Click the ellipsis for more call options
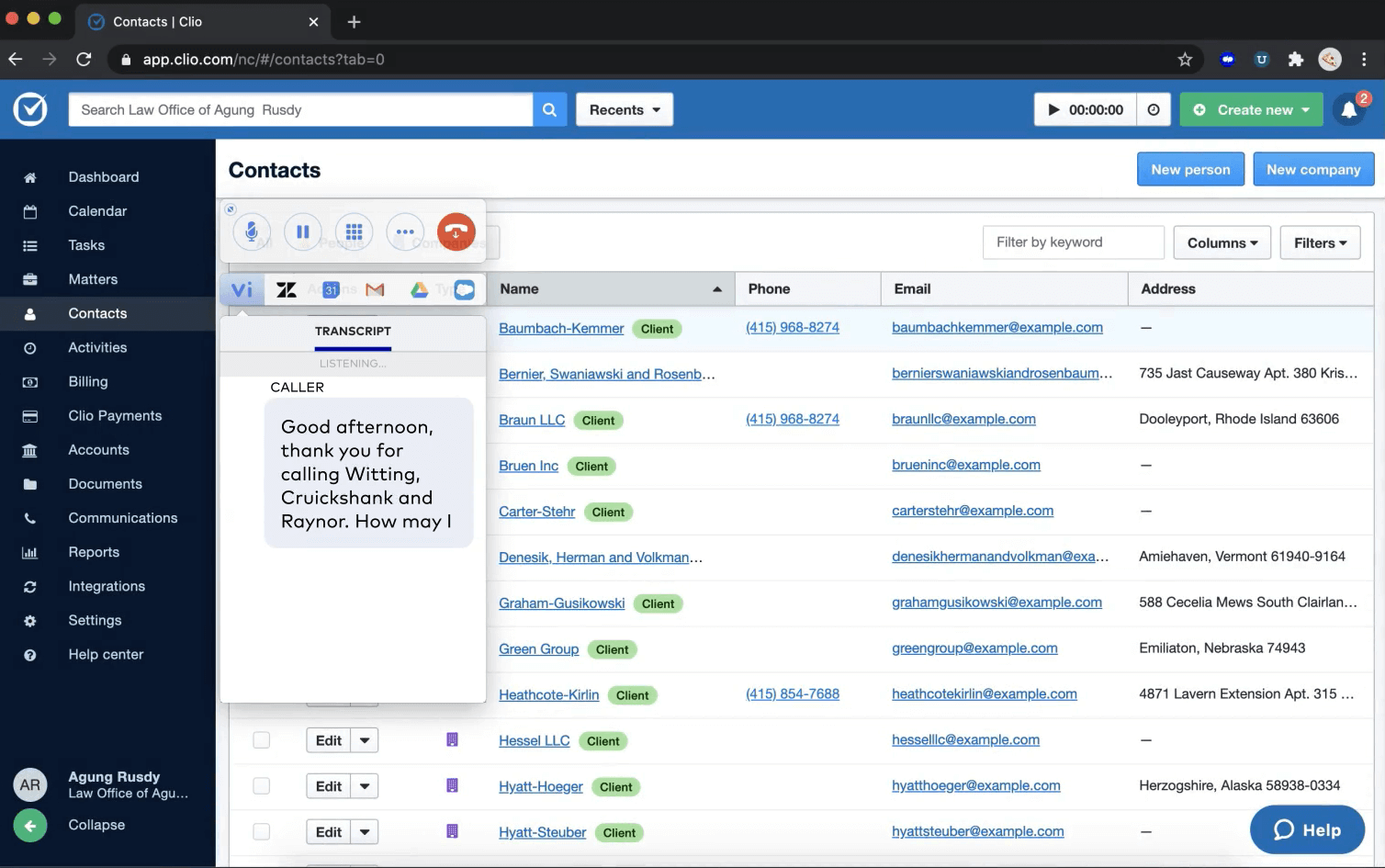Image resolution: width=1385 pixels, height=868 pixels. [405, 231]
